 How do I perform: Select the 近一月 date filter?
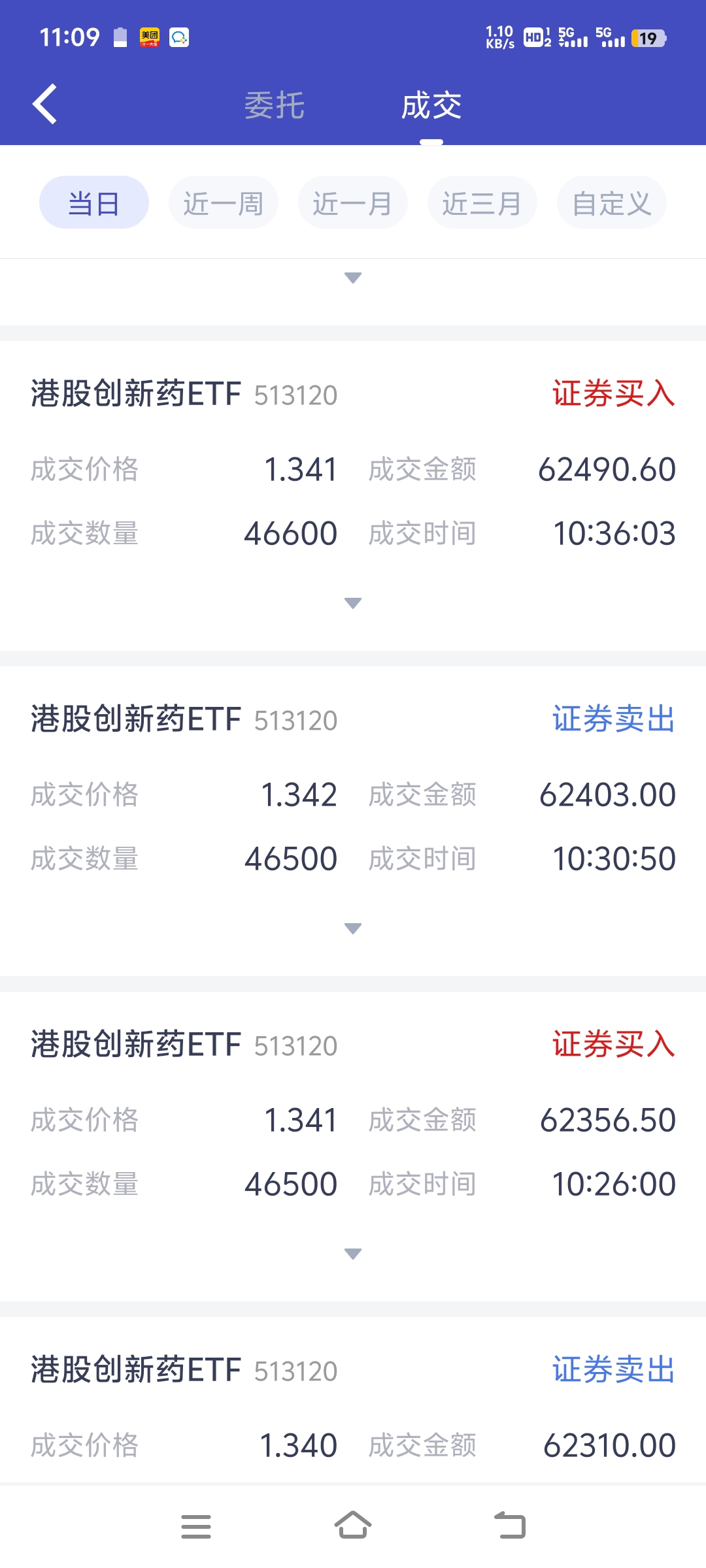click(352, 203)
